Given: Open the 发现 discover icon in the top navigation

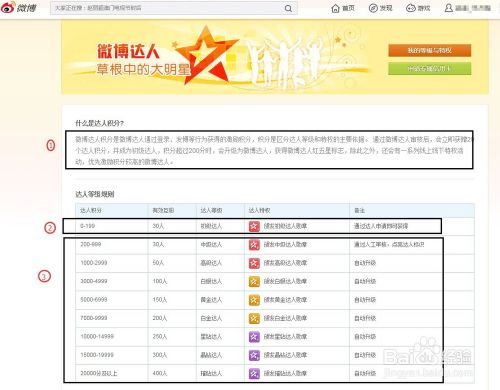Looking at the screenshot, I should 373,8.
